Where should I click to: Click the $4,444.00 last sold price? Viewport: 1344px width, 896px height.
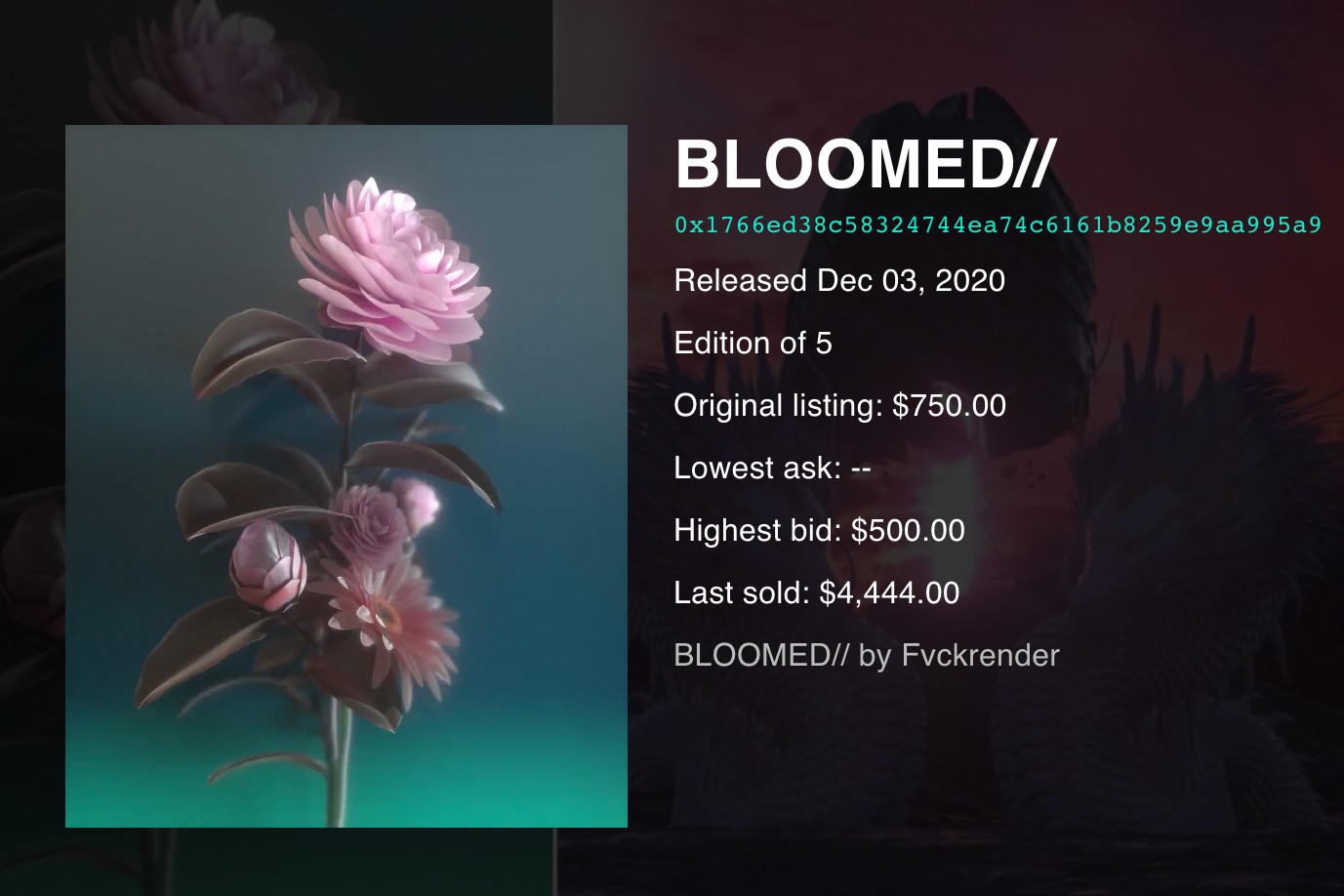[889, 593]
